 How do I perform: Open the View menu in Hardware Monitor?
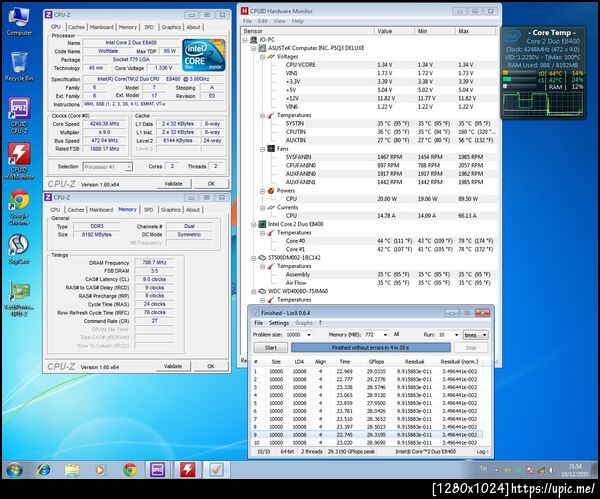pyautogui.click(x=279, y=21)
